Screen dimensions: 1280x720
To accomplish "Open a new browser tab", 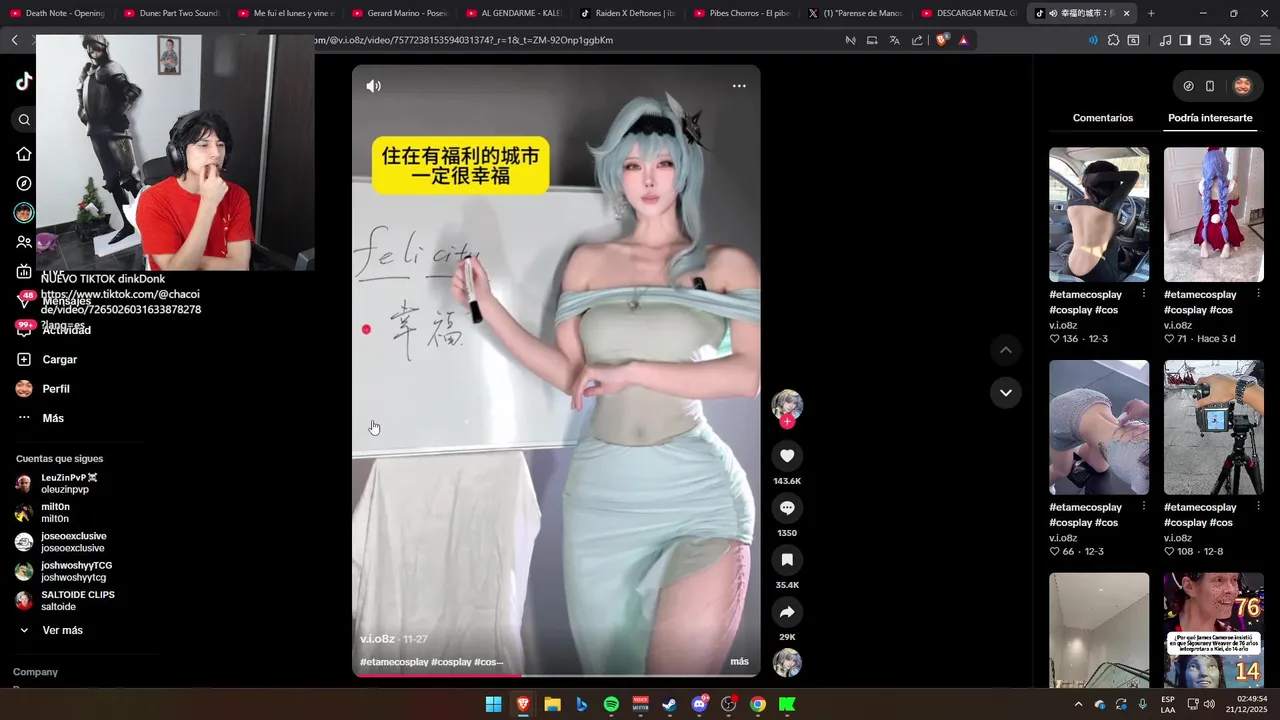I will point(1151,13).
